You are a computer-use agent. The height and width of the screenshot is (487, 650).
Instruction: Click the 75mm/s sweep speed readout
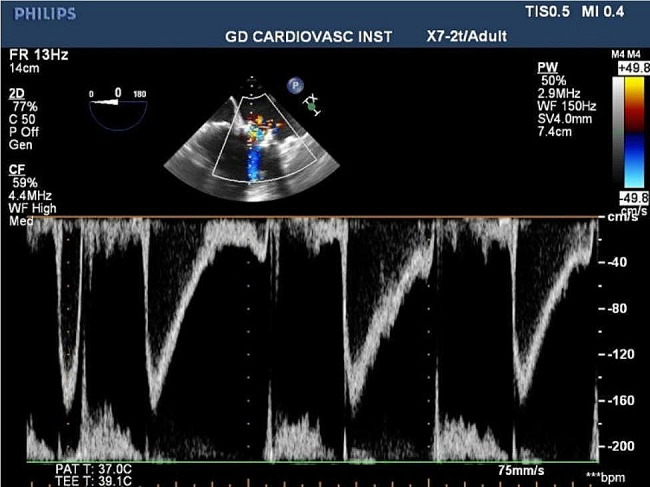point(521,468)
